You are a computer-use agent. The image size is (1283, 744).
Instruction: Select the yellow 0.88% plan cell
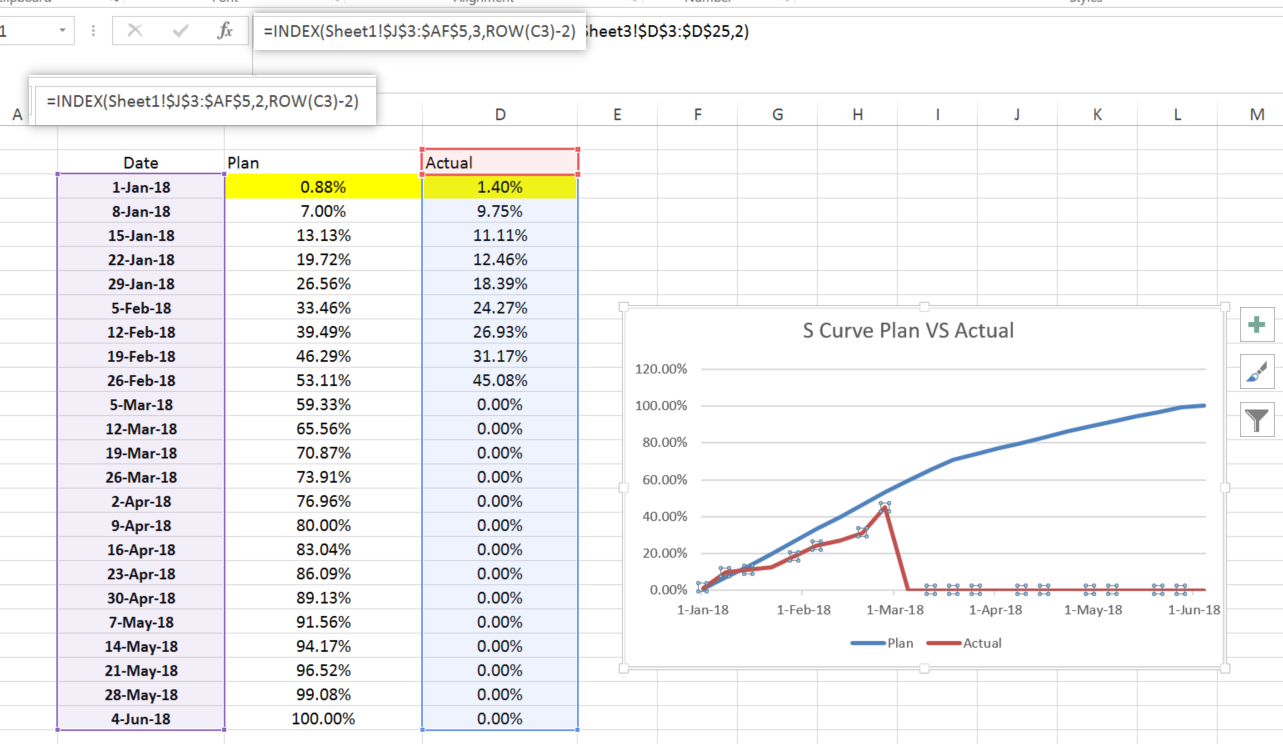pos(324,186)
